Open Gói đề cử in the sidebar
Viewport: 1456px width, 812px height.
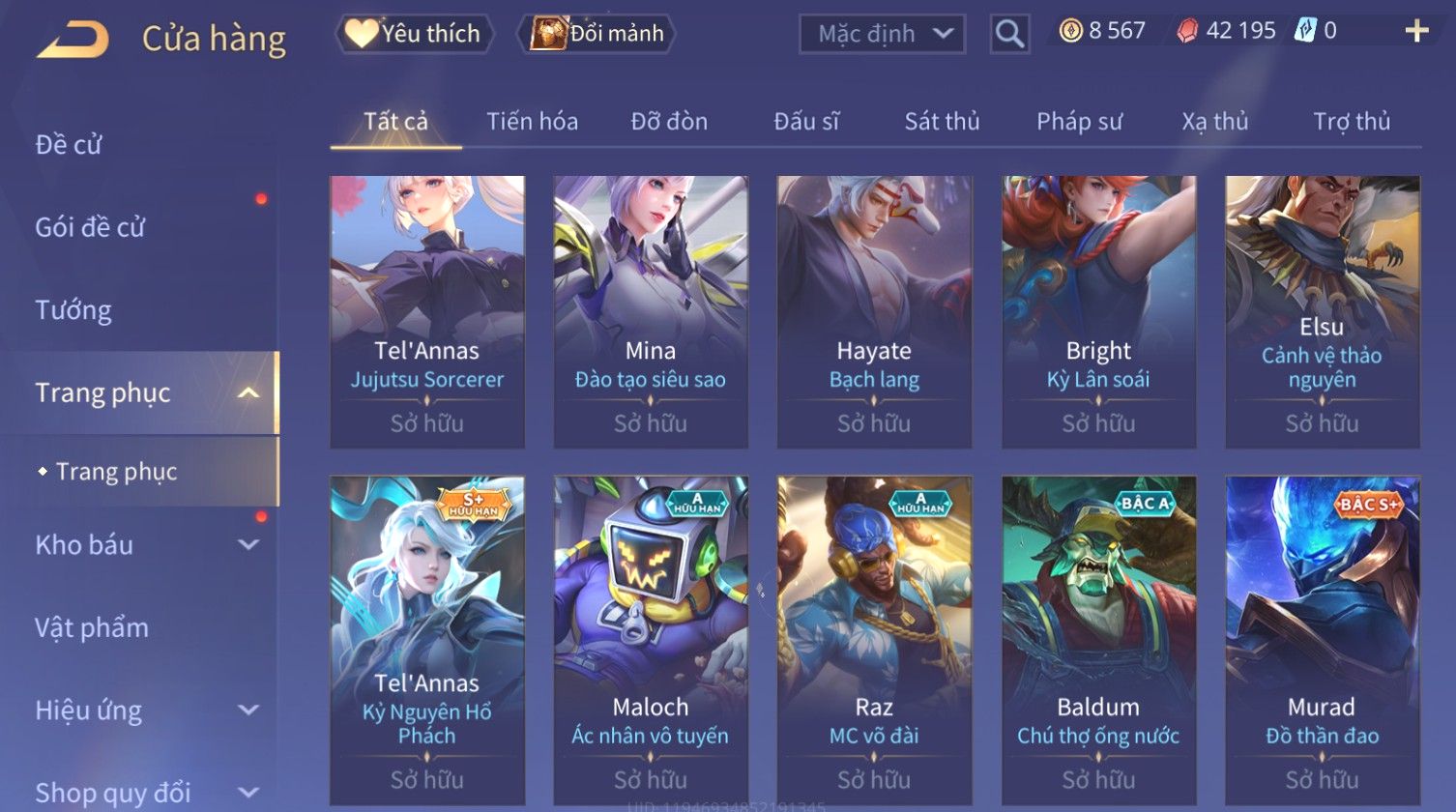[90, 227]
